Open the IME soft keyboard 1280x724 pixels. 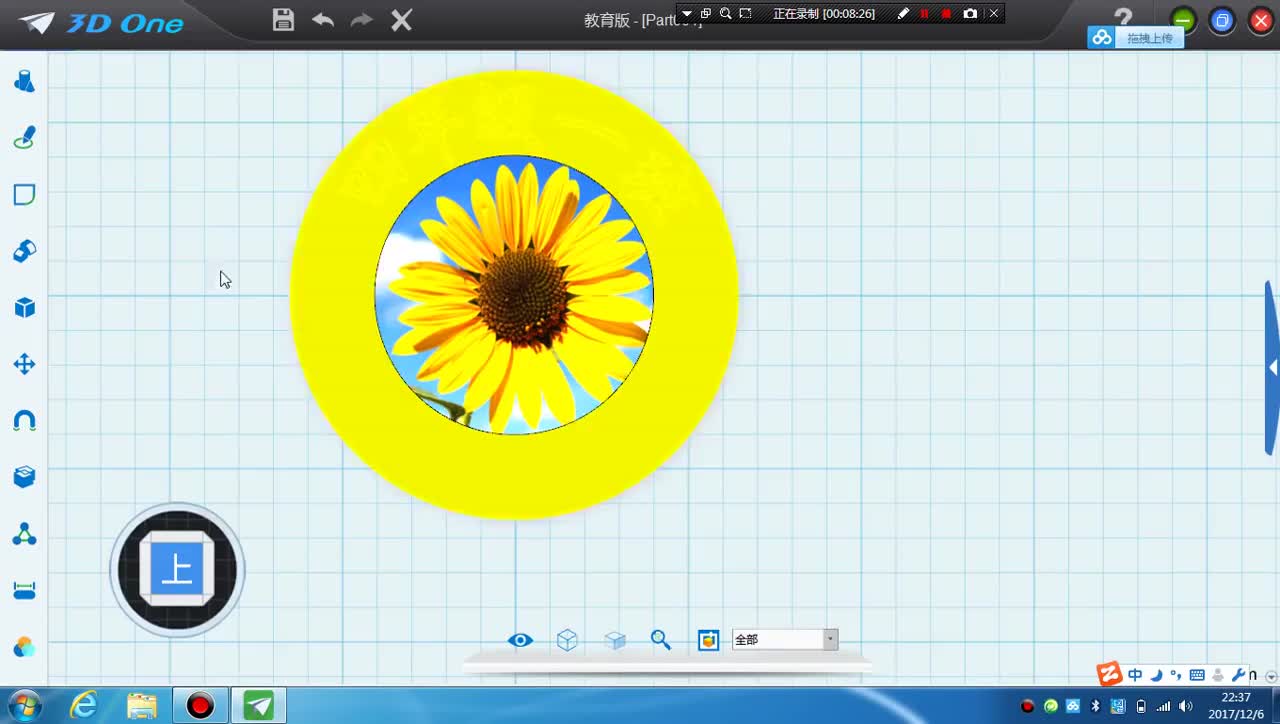tap(1197, 675)
